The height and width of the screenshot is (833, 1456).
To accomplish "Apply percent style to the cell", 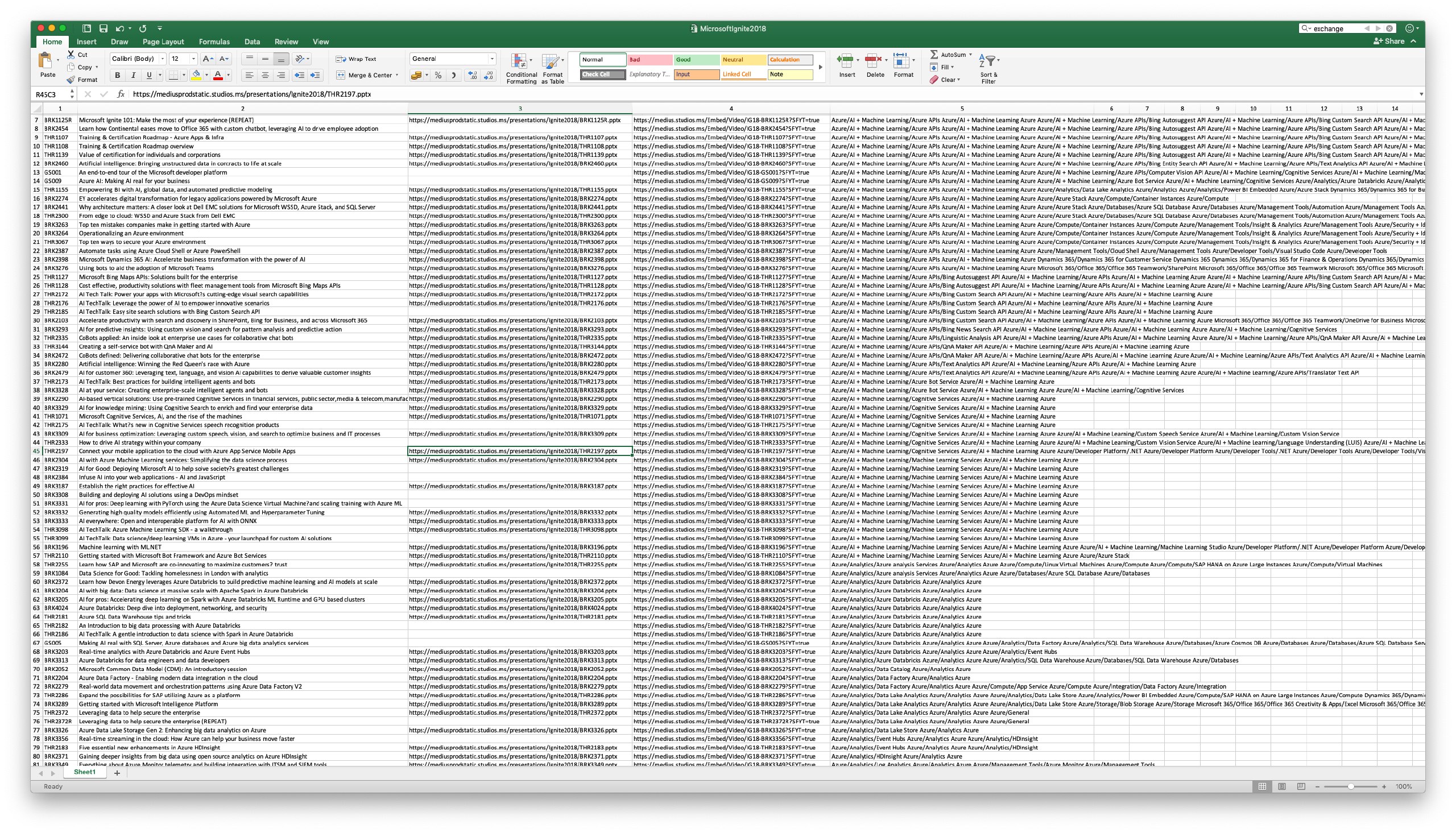I will pos(439,75).
